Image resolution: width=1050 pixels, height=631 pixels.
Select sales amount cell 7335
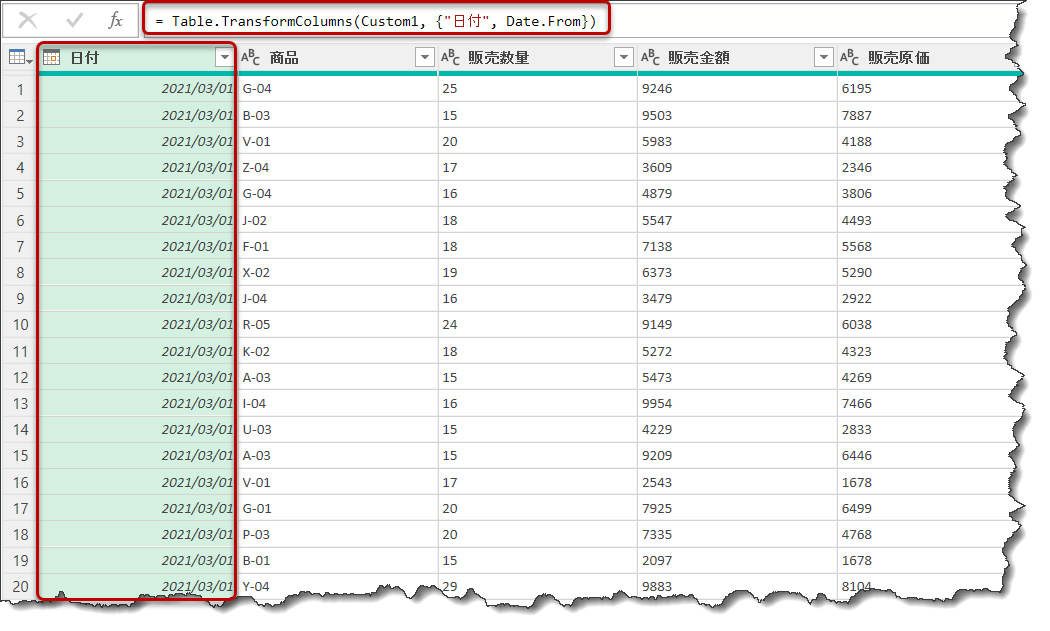pos(737,535)
